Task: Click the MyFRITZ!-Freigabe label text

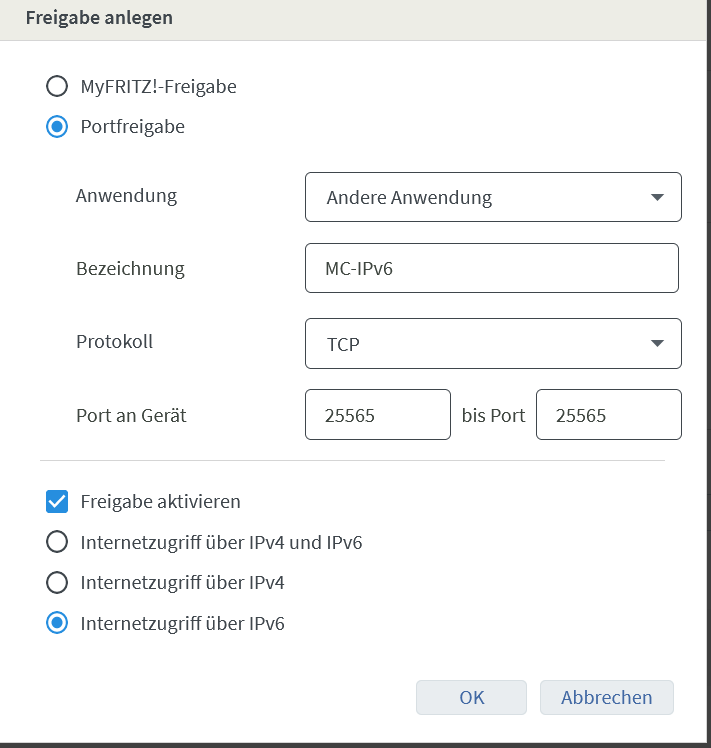Action: (158, 86)
